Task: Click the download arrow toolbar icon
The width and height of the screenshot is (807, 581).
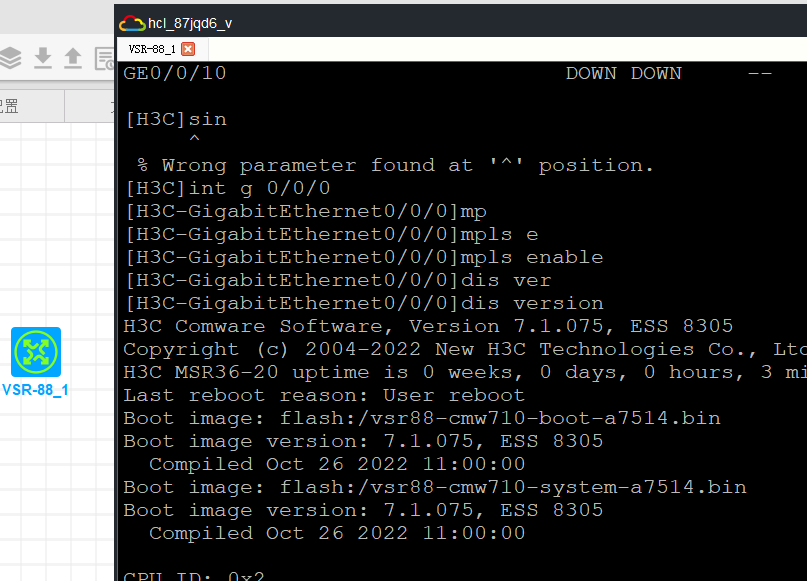Action: coord(43,58)
